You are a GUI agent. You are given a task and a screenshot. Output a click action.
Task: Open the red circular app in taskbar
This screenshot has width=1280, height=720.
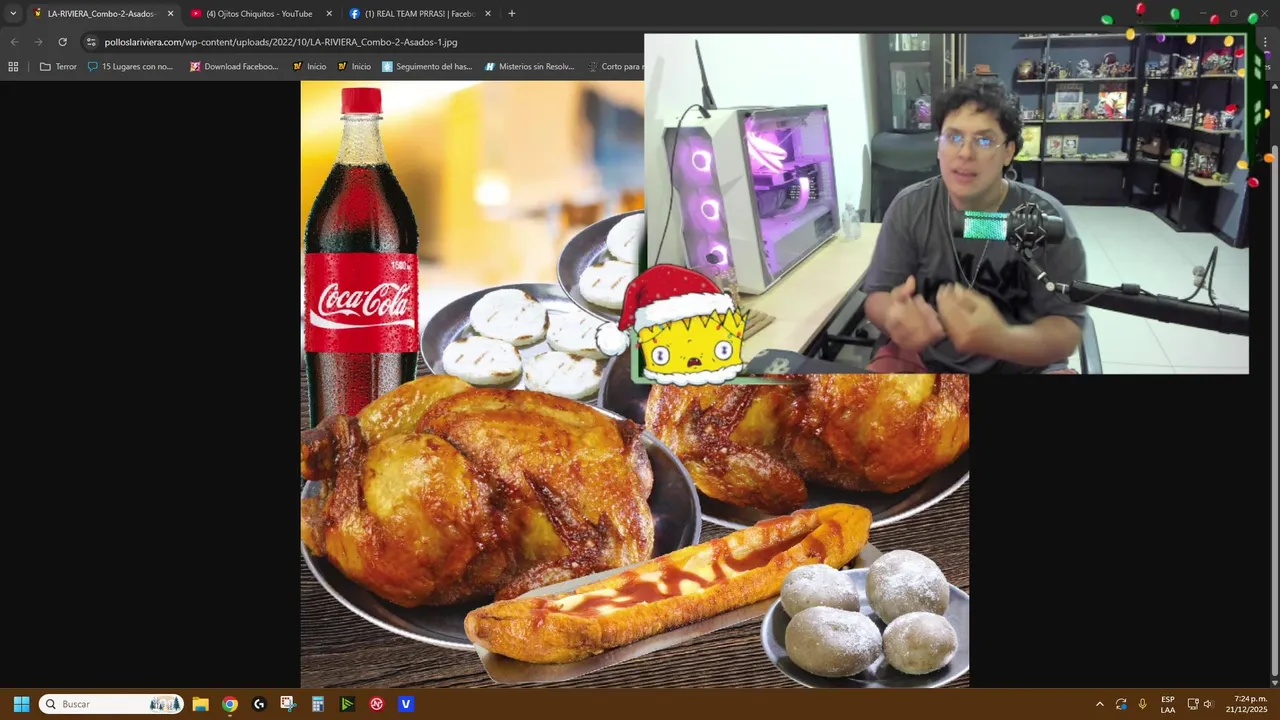click(x=377, y=704)
